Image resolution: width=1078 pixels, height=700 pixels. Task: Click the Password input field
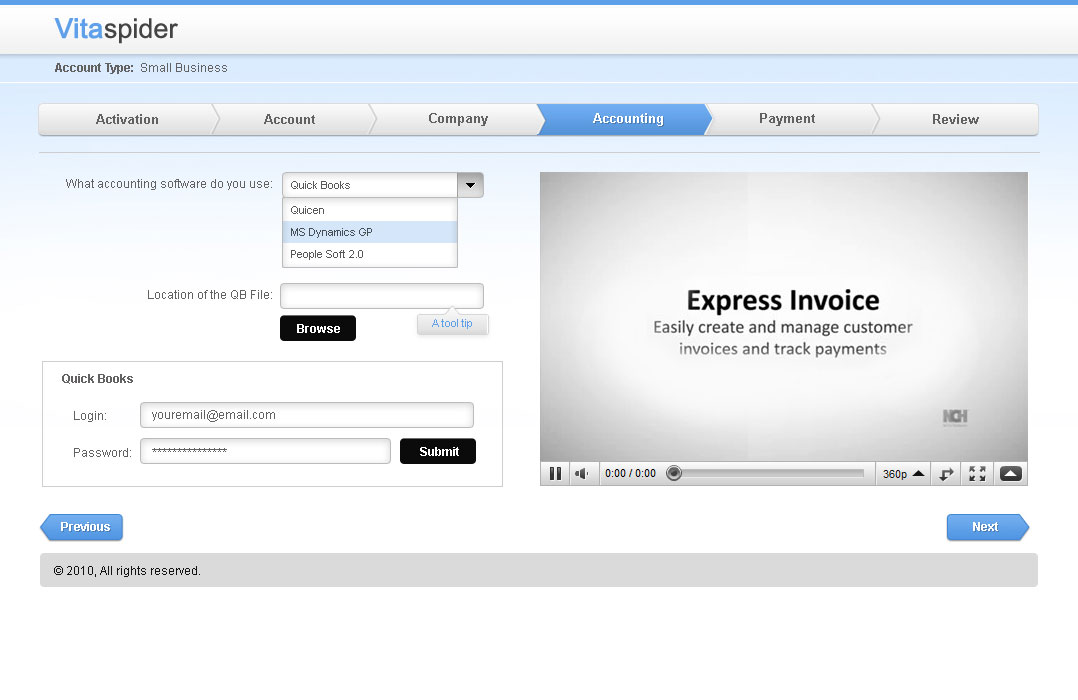(x=265, y=451)
